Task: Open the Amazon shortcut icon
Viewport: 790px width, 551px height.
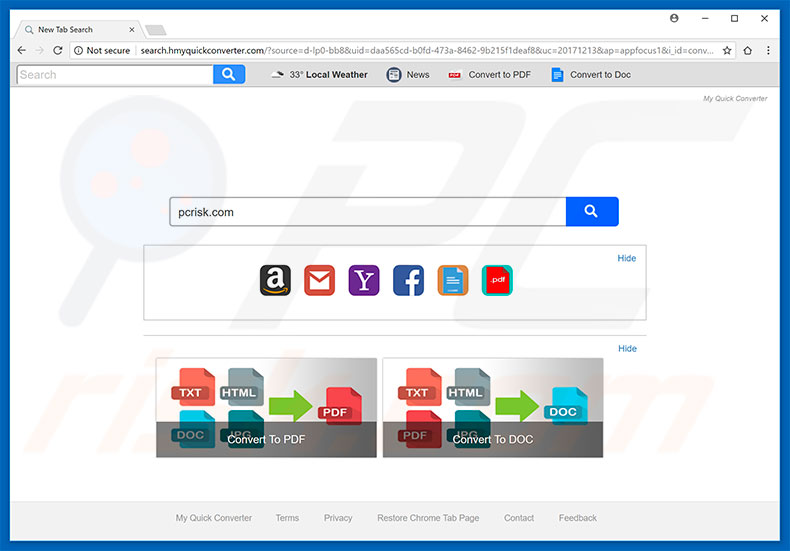Action: pos(275,280)
